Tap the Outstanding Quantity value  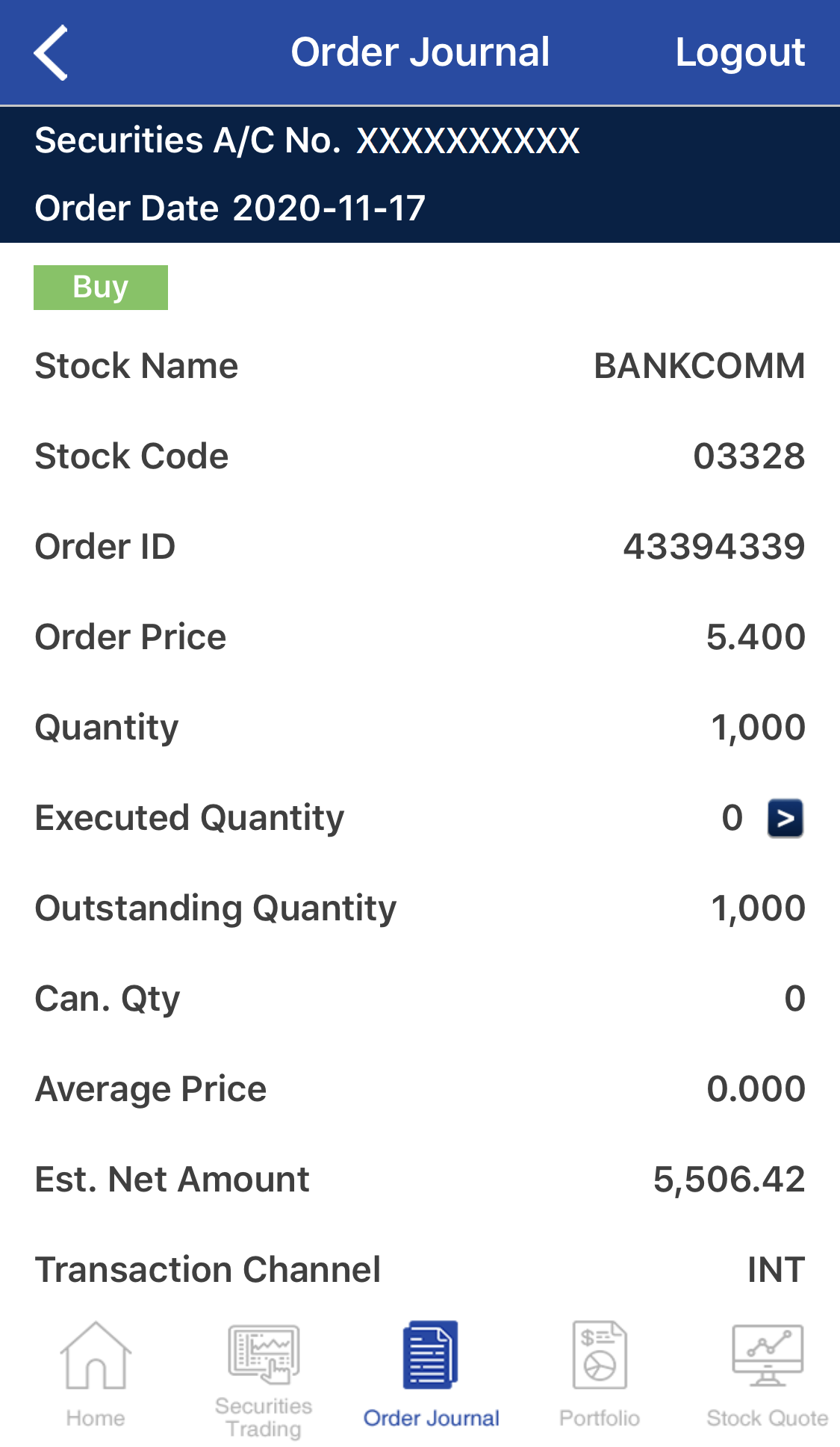tap(758, 908)
